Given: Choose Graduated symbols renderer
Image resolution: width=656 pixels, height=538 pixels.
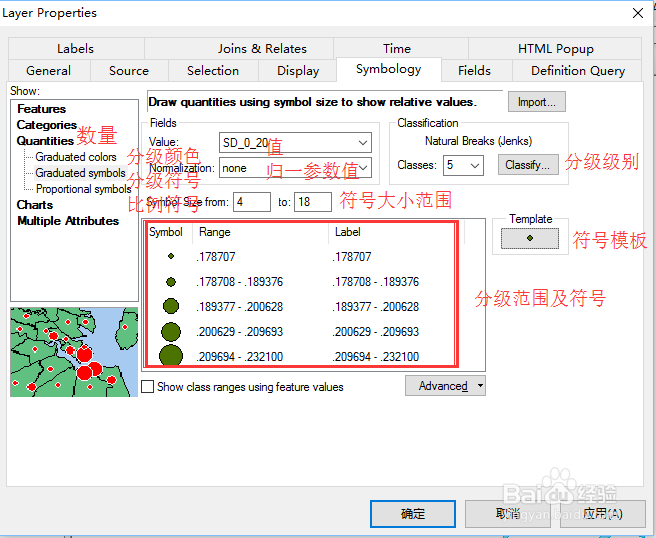Looking at the screenshot, I should click(x=80, y=173).
